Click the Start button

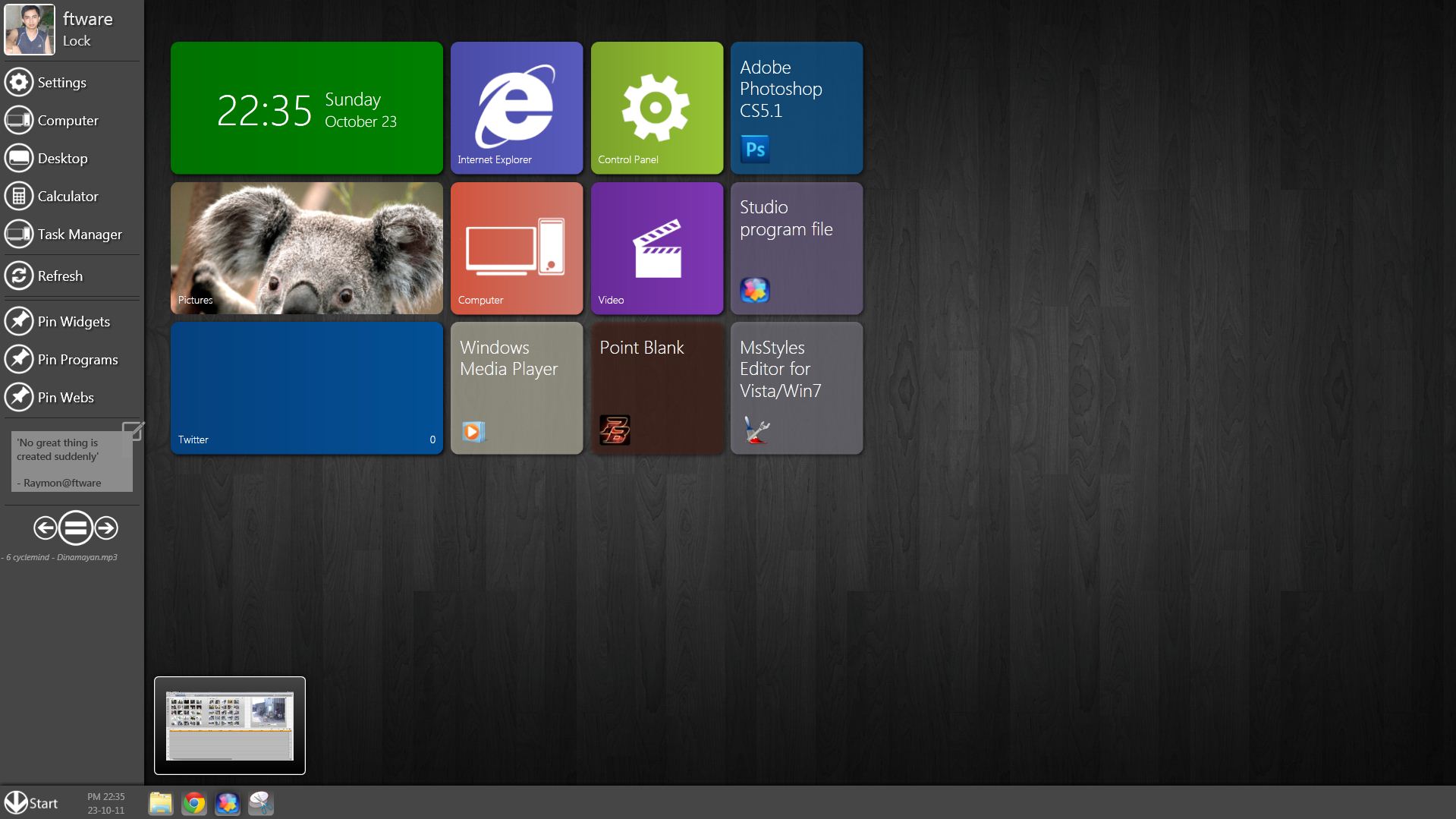31,803
